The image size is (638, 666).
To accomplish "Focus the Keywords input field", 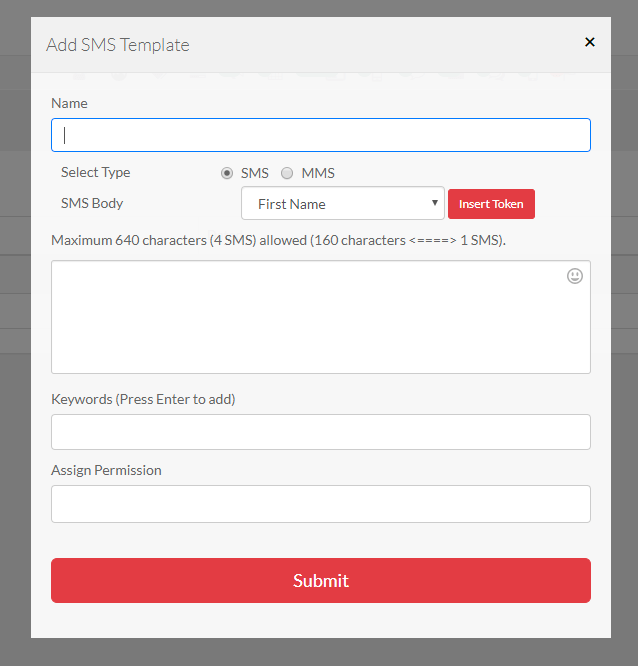I will point(321,432).
